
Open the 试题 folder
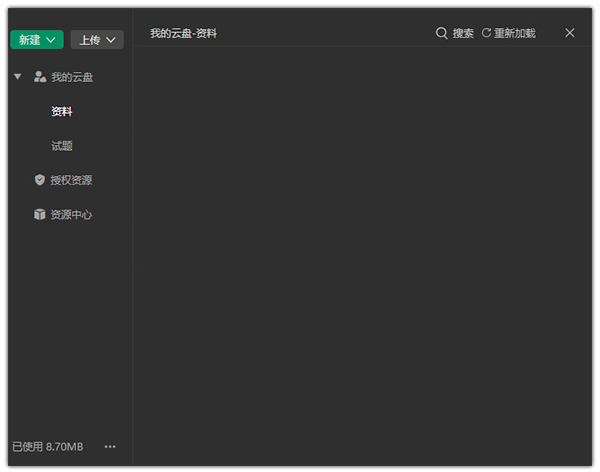[62, 146]
